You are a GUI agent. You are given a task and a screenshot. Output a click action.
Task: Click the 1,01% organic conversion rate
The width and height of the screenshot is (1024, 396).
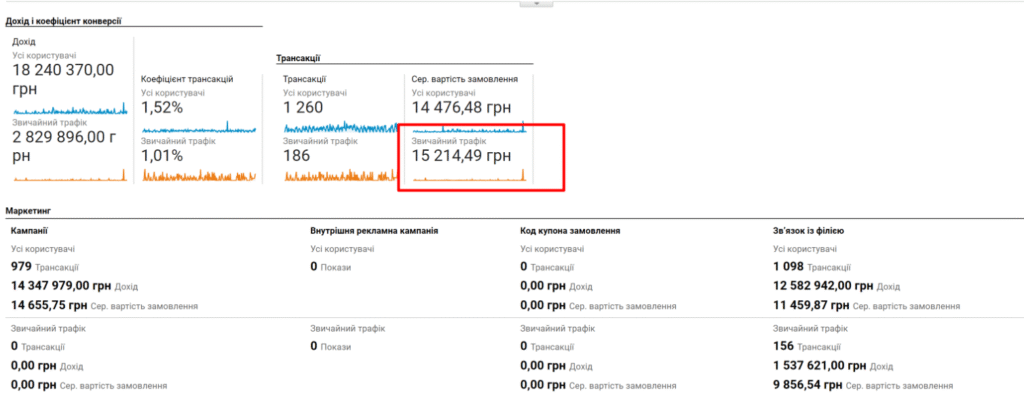coord(163,156)
